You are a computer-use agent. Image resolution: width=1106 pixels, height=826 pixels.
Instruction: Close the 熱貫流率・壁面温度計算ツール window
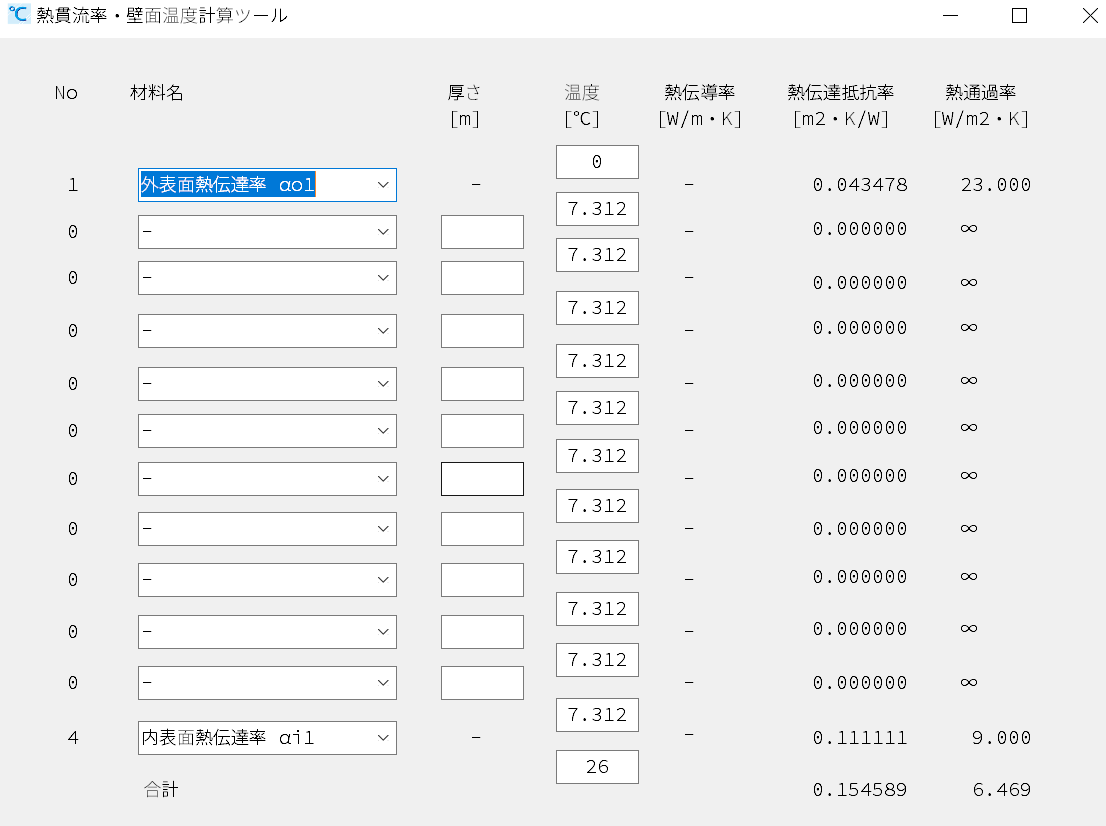point(1089,15)
